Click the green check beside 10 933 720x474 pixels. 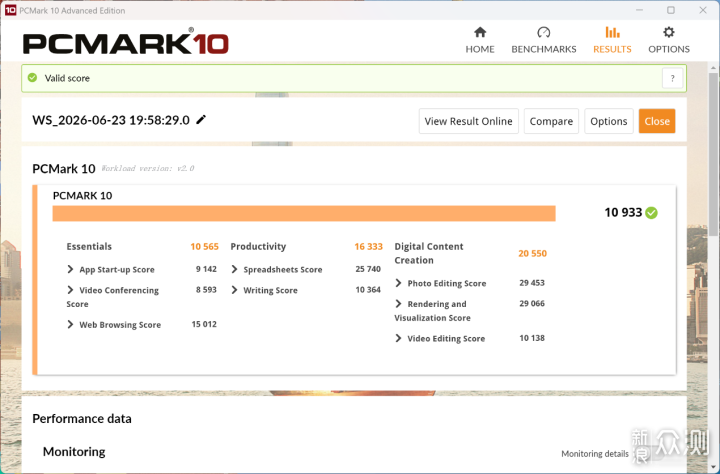651,213
